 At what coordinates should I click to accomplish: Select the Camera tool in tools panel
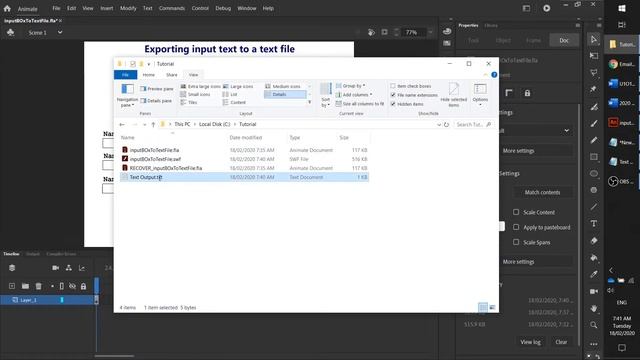594,291
